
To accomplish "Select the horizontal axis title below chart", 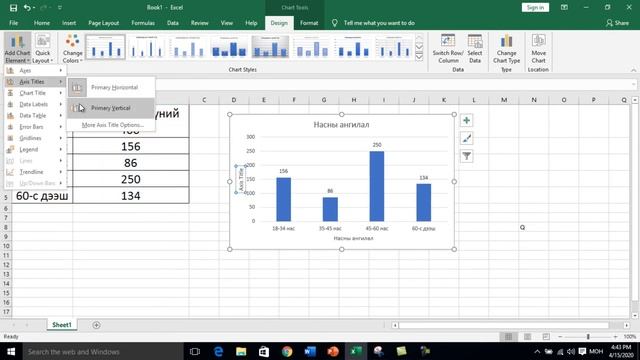I will point(353,238).
